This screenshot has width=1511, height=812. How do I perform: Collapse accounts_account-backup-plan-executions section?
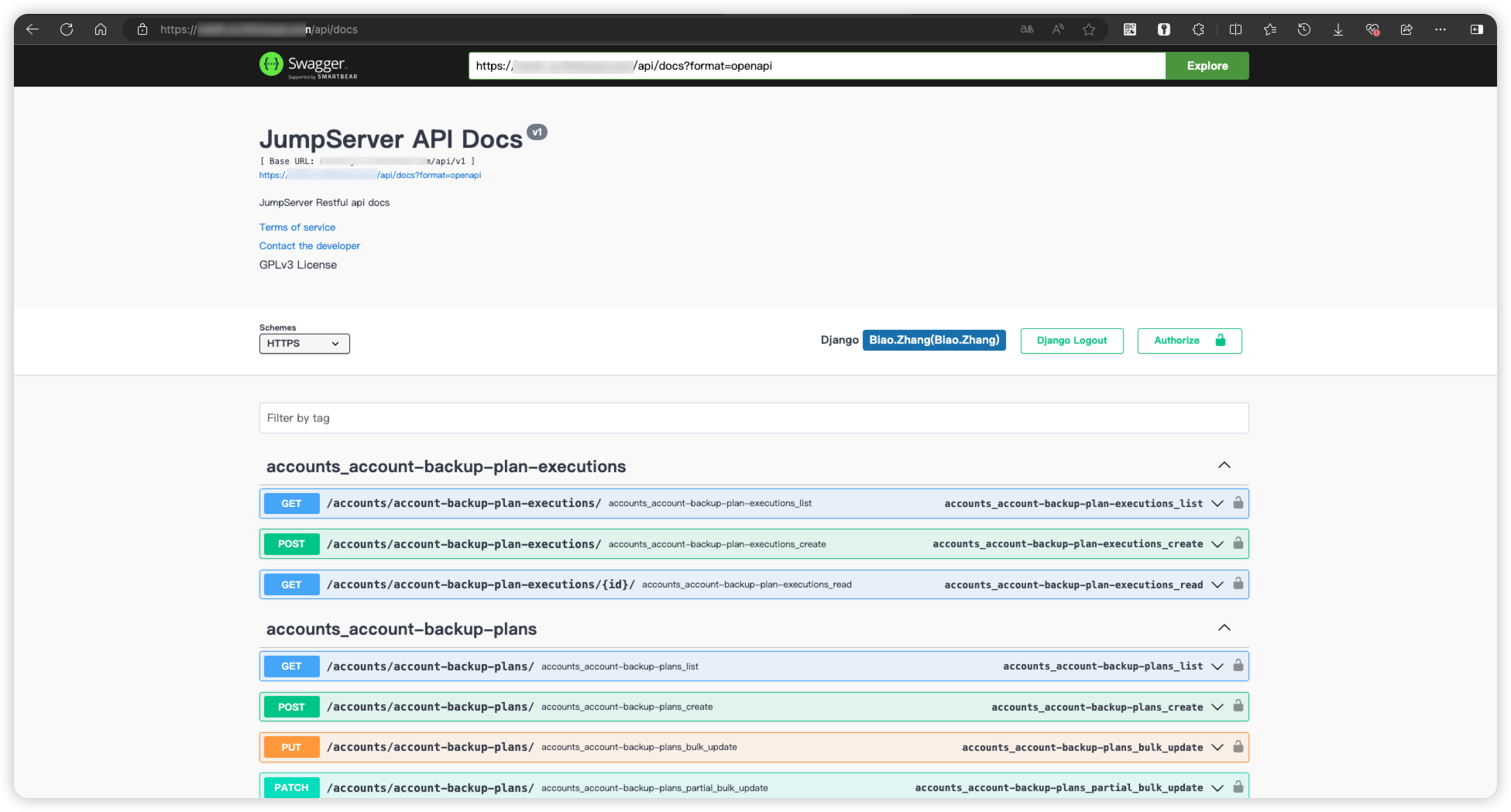click(x=1224, y=465)
